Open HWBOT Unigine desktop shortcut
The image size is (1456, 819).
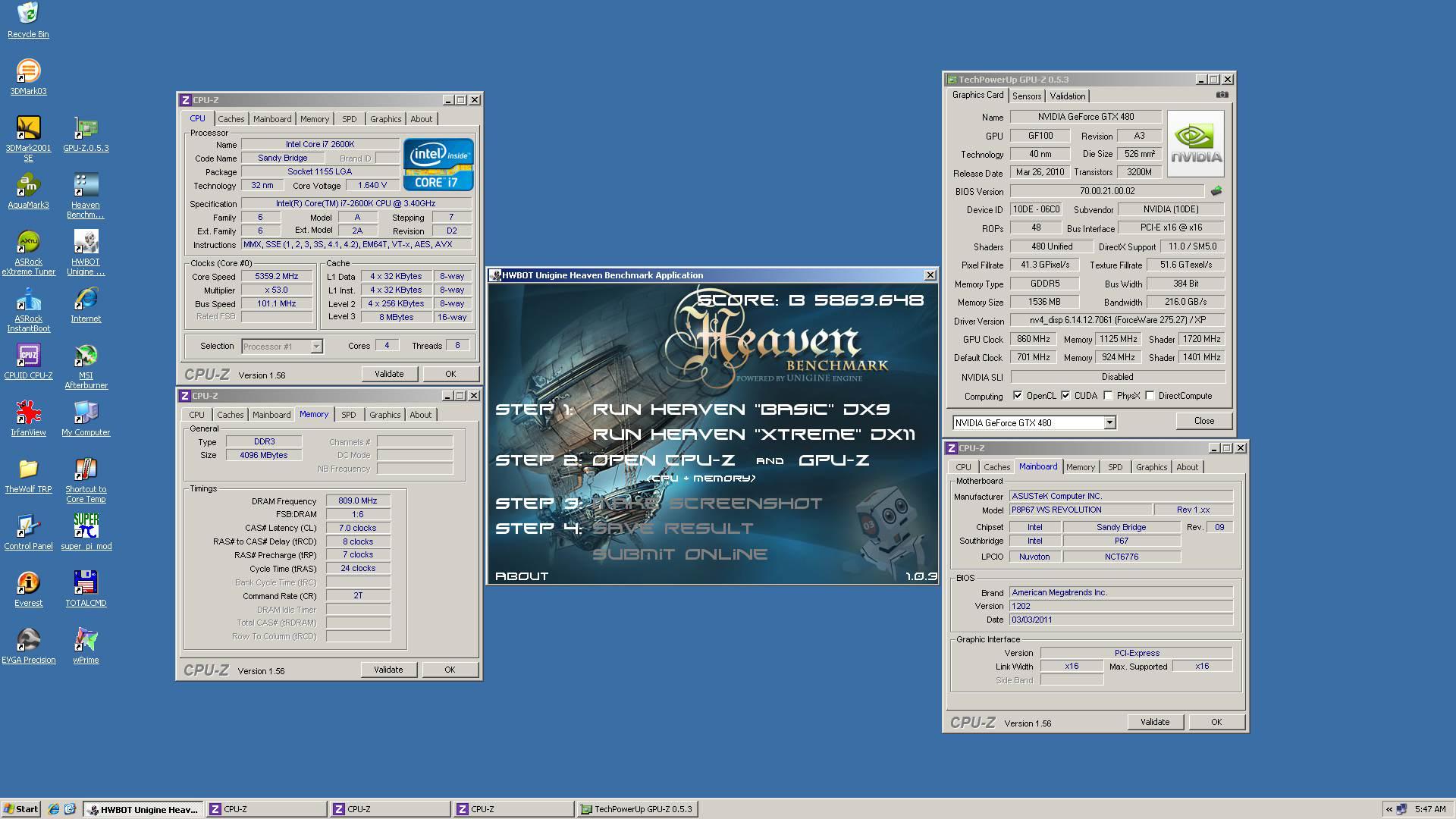point(86,253)
